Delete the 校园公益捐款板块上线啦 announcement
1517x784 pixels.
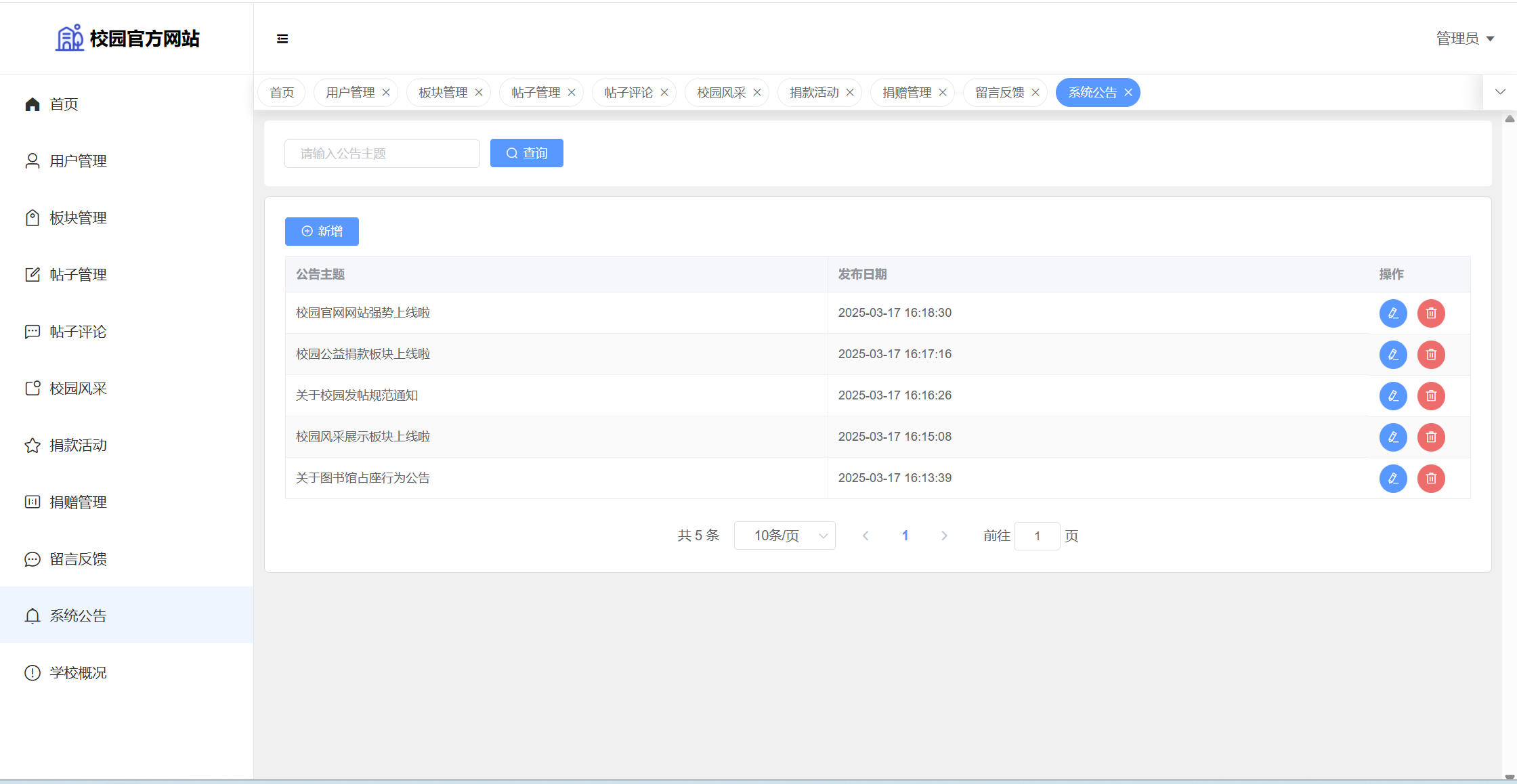(1431, 355)
